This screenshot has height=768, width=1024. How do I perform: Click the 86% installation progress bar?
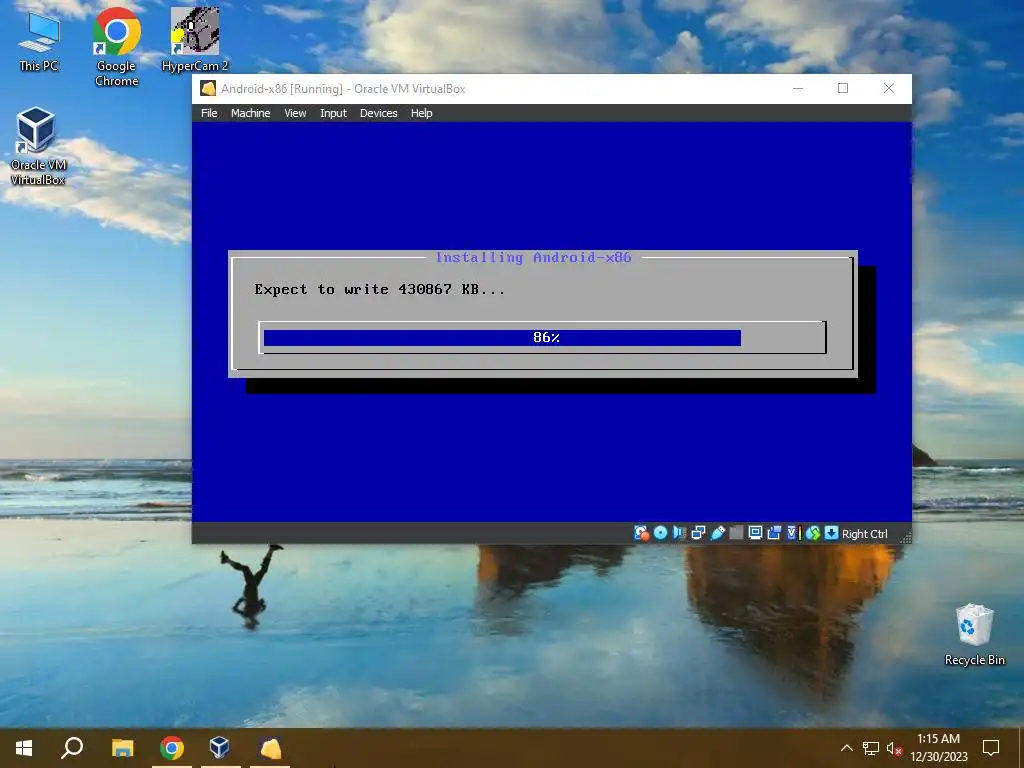542,338
